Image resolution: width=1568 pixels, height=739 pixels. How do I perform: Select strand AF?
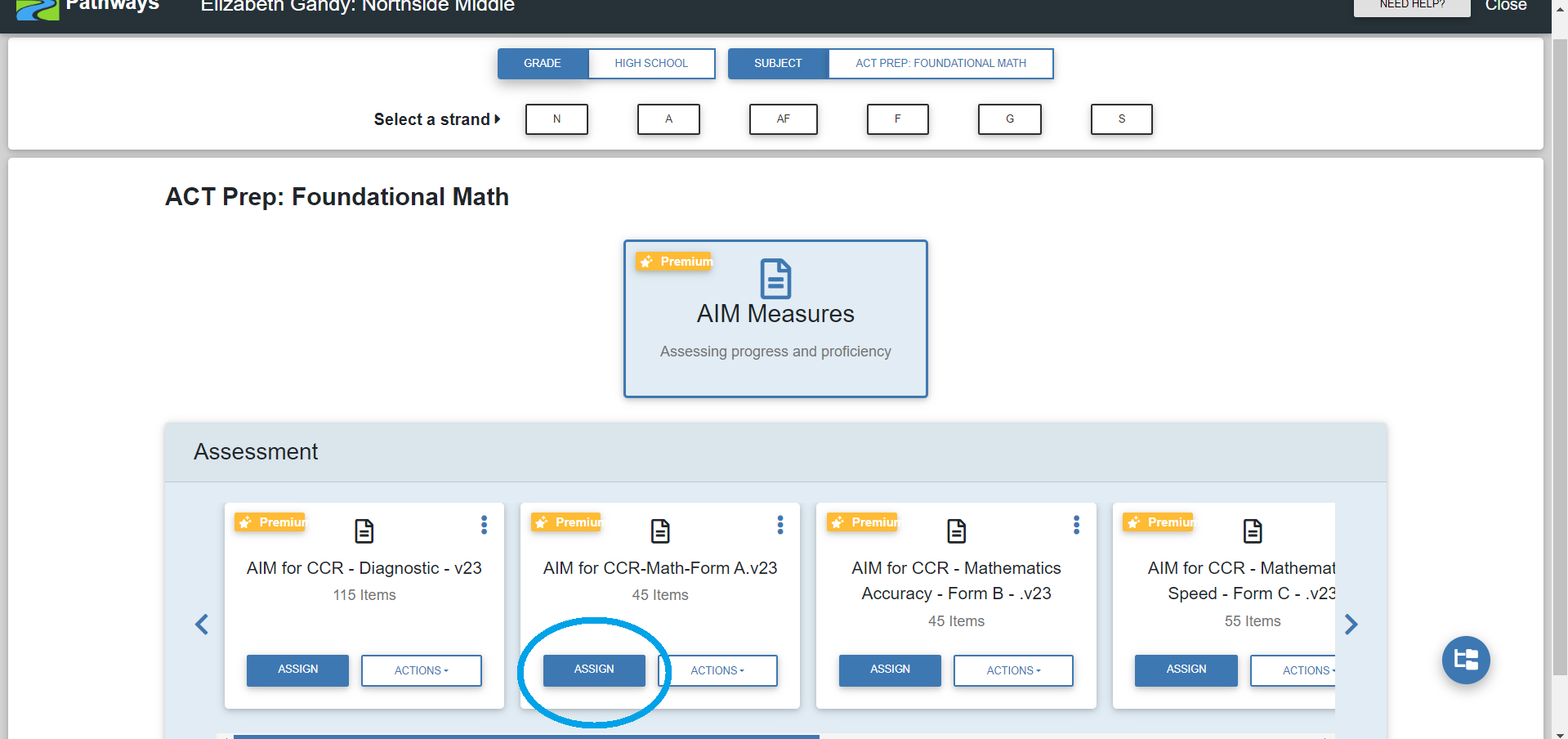pos(783,119)
